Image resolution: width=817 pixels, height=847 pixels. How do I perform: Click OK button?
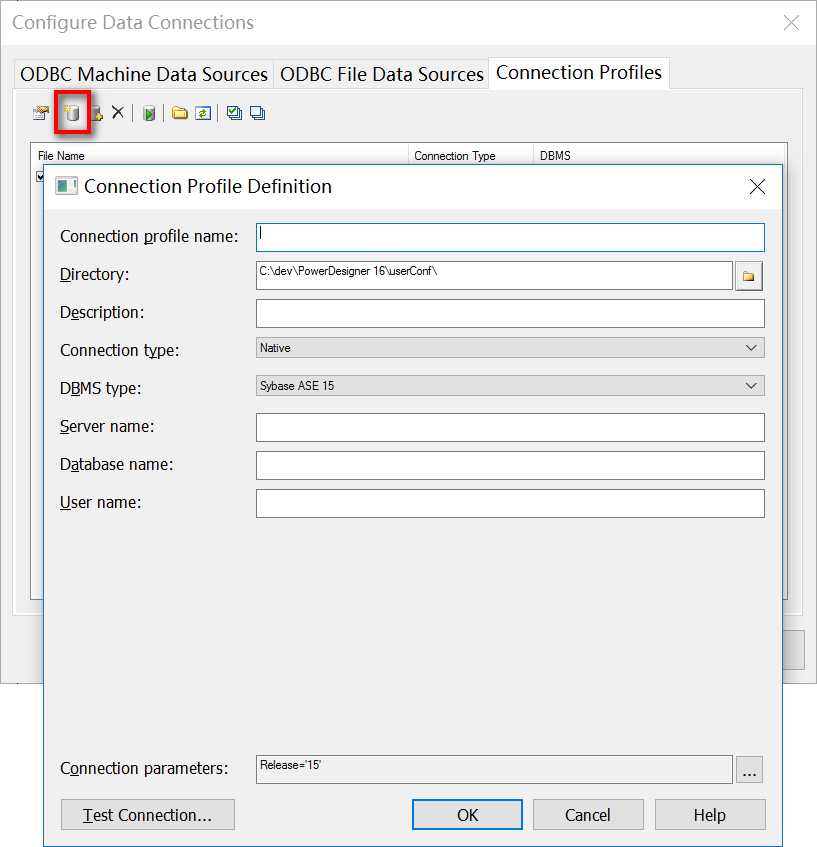coord(467,815)
